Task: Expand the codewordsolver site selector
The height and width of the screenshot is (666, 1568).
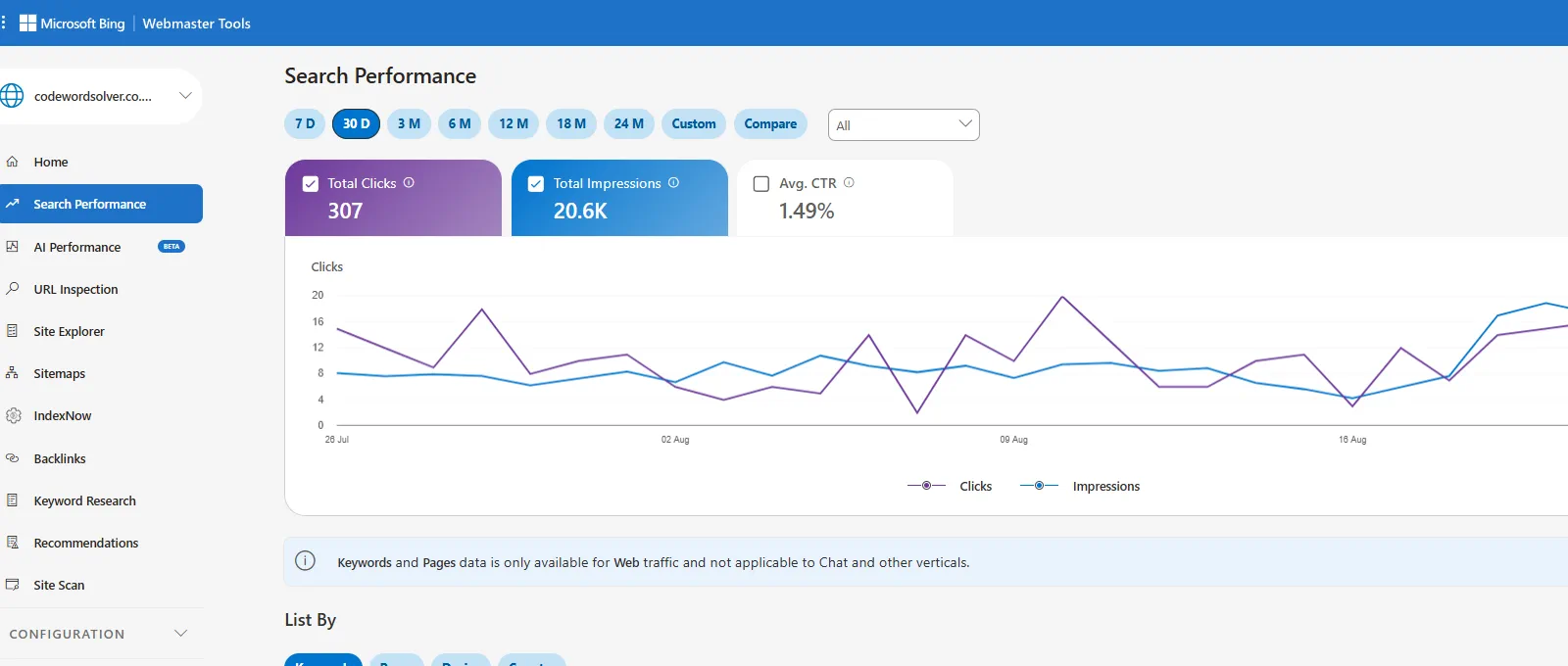Action: click(x=185, y=96)
